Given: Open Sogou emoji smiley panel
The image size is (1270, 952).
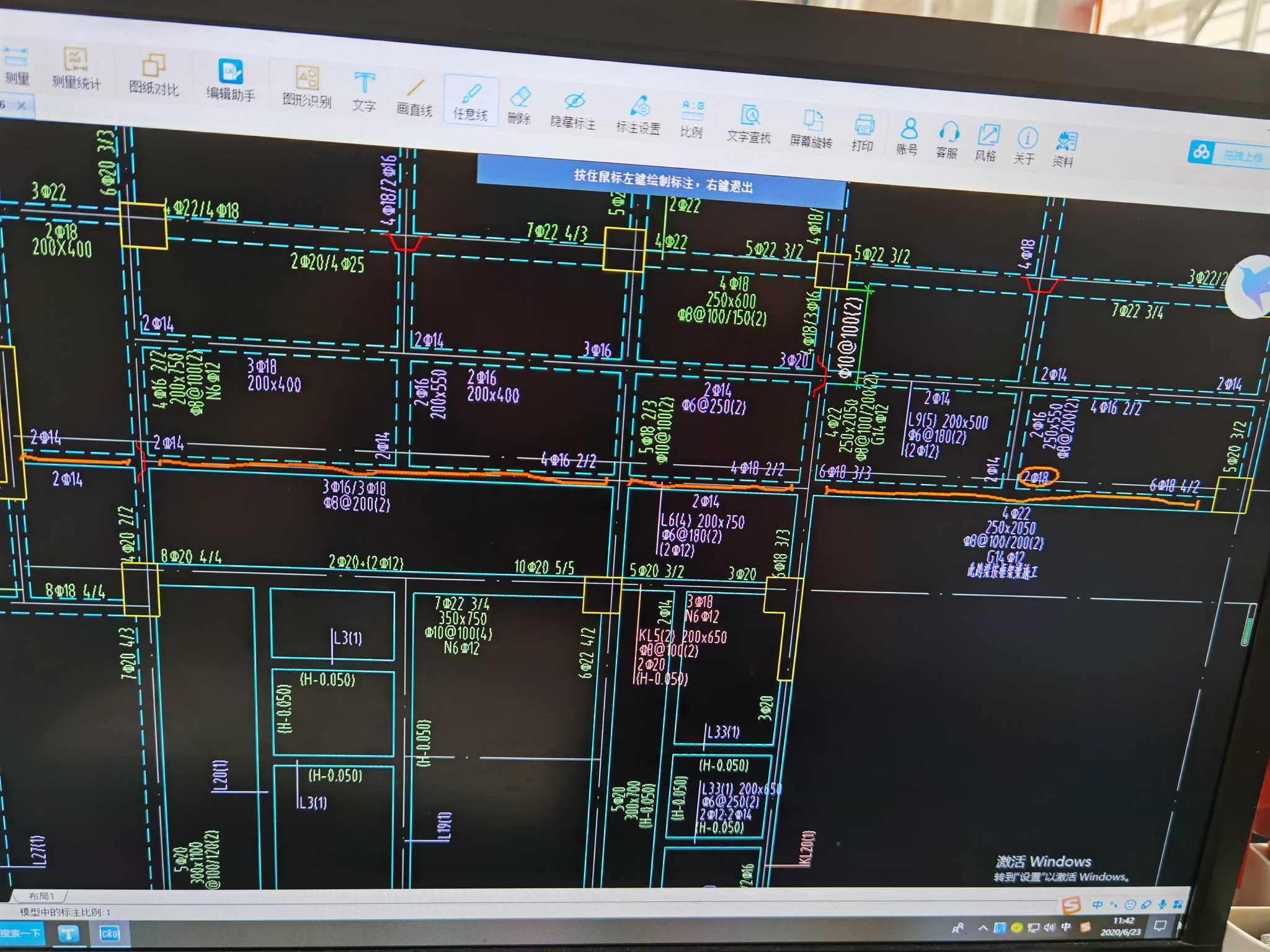Looking at the screenshot, I should pos(1130,905).
